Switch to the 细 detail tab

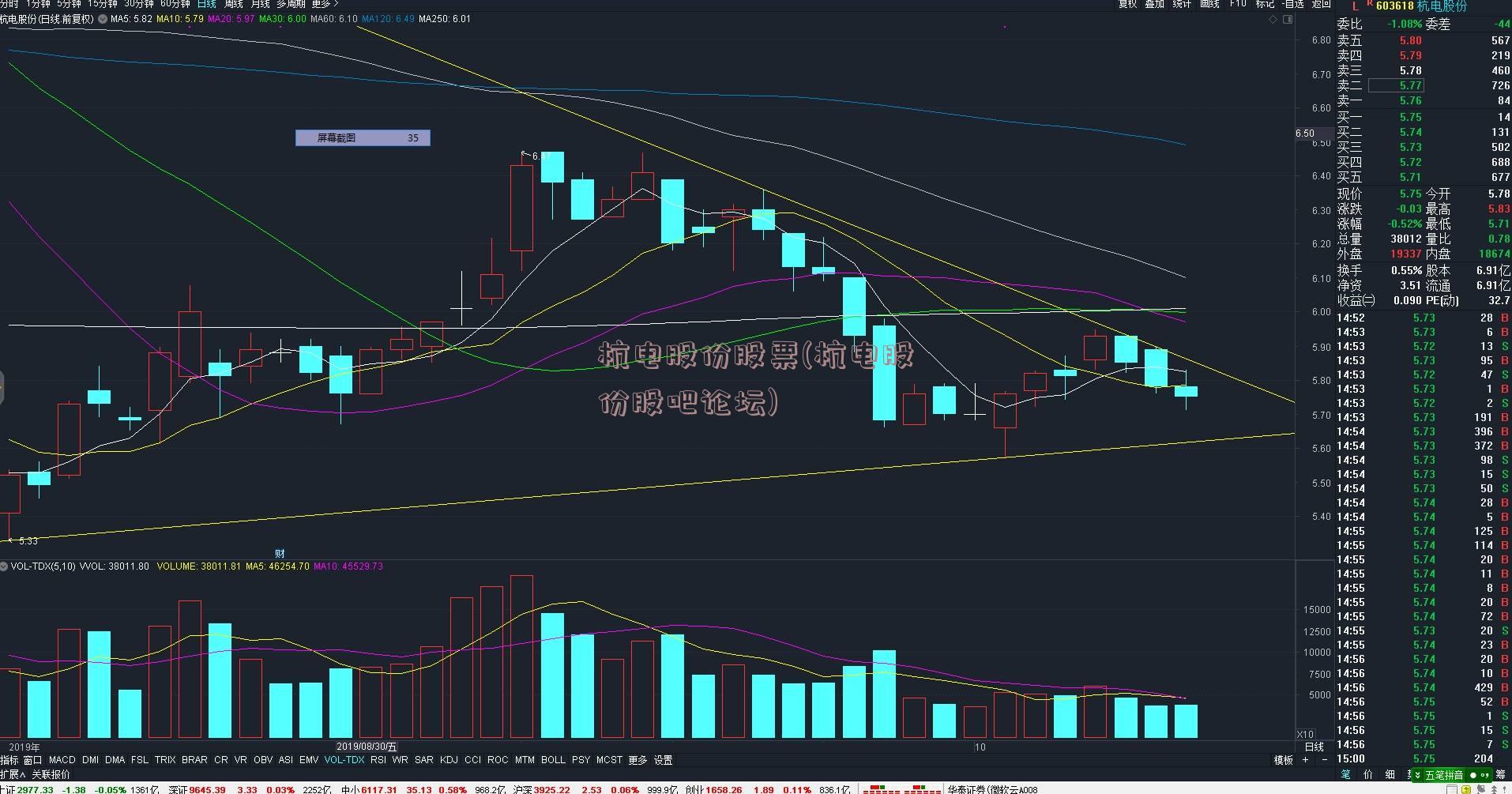tap(1390, 774)
